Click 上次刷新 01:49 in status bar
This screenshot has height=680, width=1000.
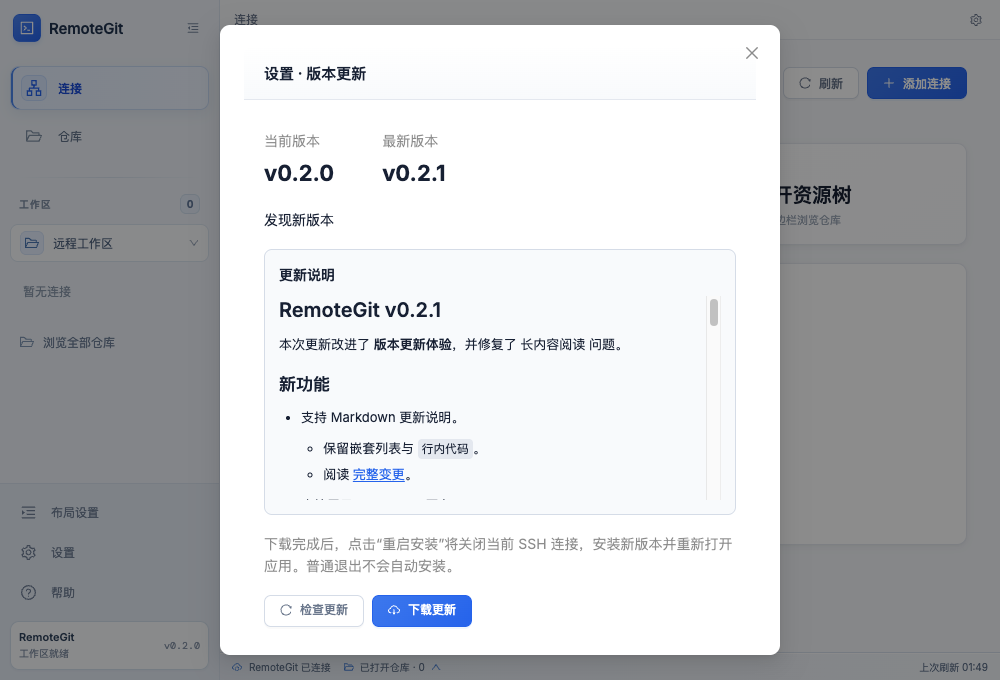pos(953,667)
